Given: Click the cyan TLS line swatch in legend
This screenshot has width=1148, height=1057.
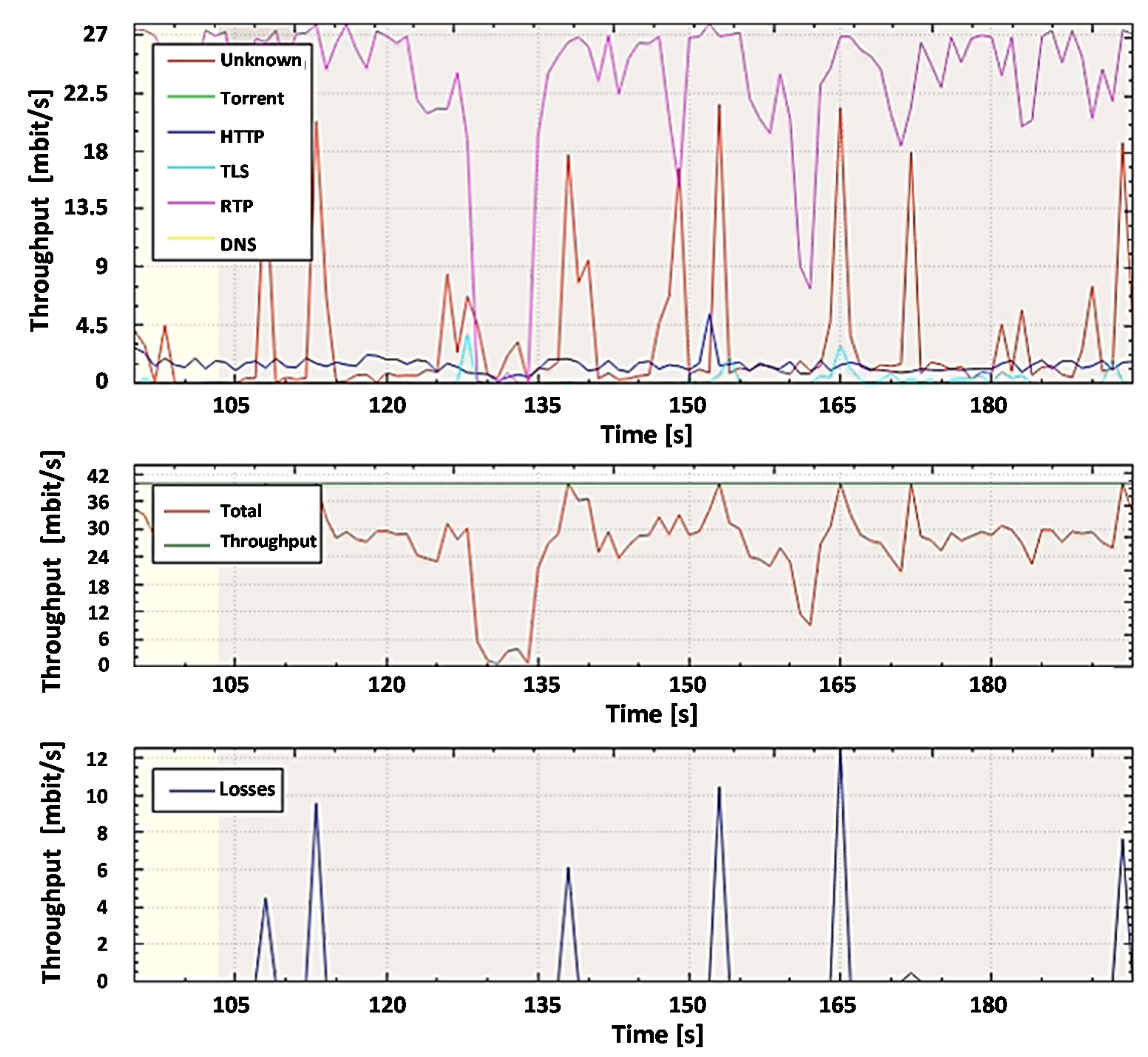Looking at the screenshot, I should [190, 167].
